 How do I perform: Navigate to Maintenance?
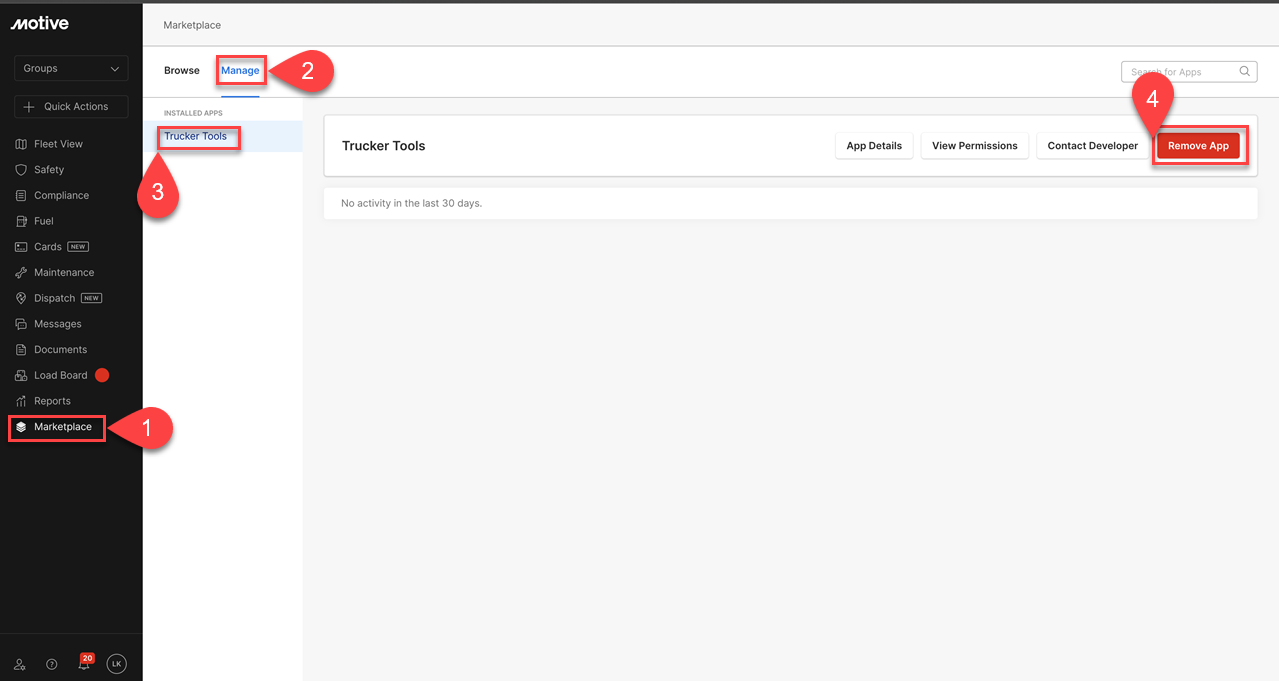coord(64,273)
